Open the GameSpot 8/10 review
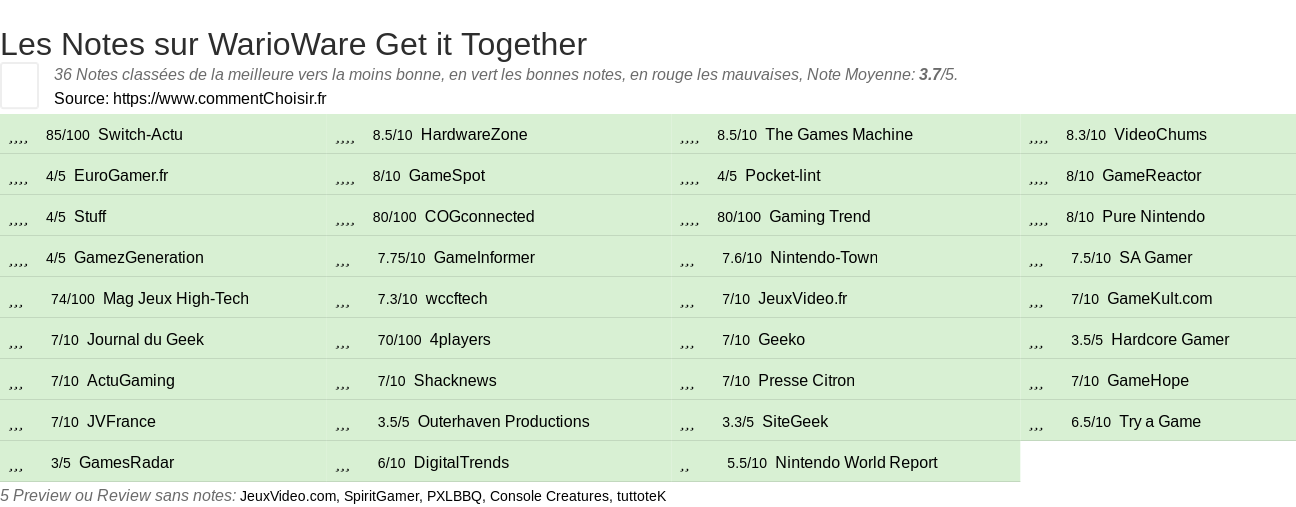This screenshot has width=1296, height=507. (447, 176)
